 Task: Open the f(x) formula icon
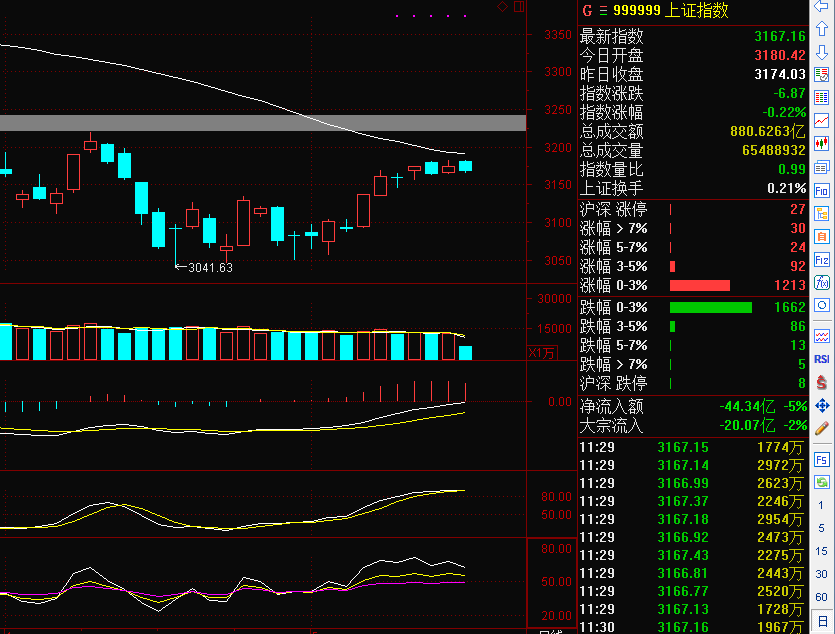822,283
